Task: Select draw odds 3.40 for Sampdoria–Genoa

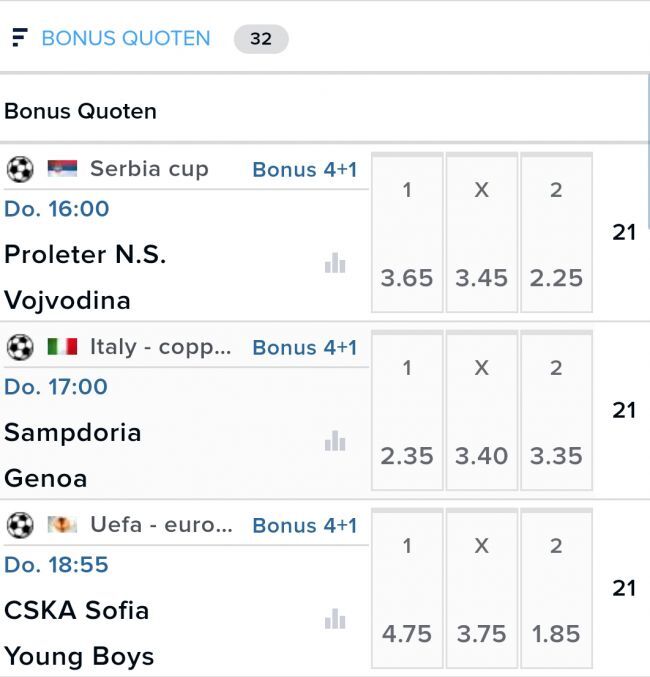Action: coord(481,455)
